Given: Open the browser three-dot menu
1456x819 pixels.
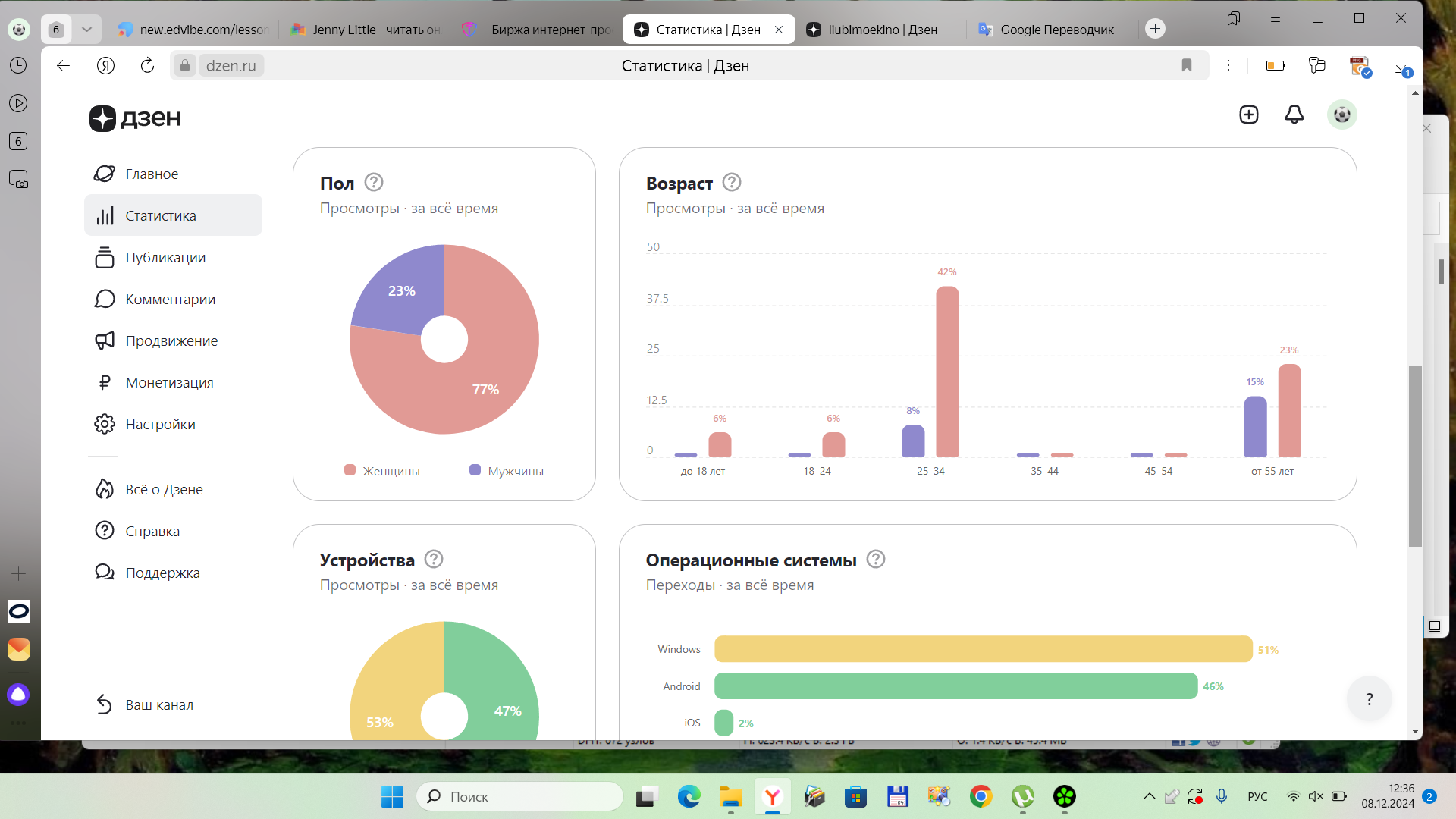Looking at the screenshot, I should click(x=1228, y=66).
